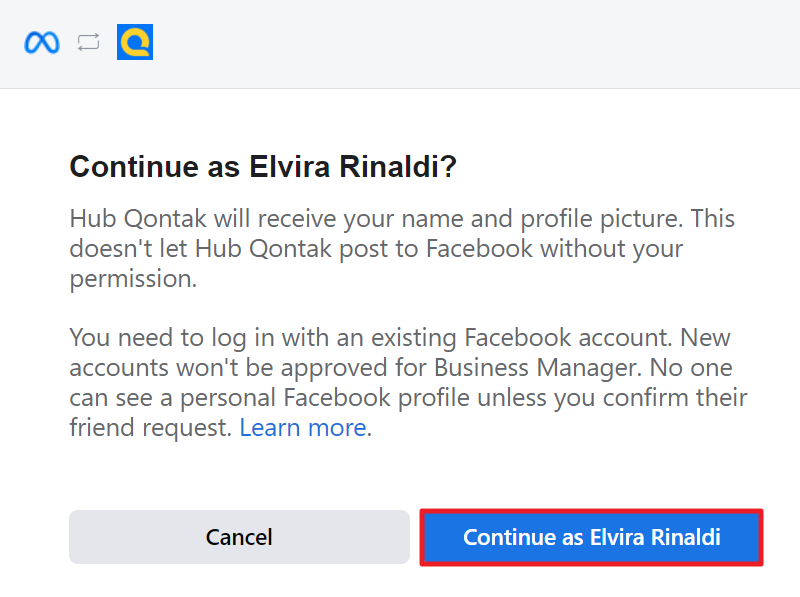Click "Business Manager" text in second paragraph
The height and width of the screenshot is (597, 800).
(x=538, y=368)
